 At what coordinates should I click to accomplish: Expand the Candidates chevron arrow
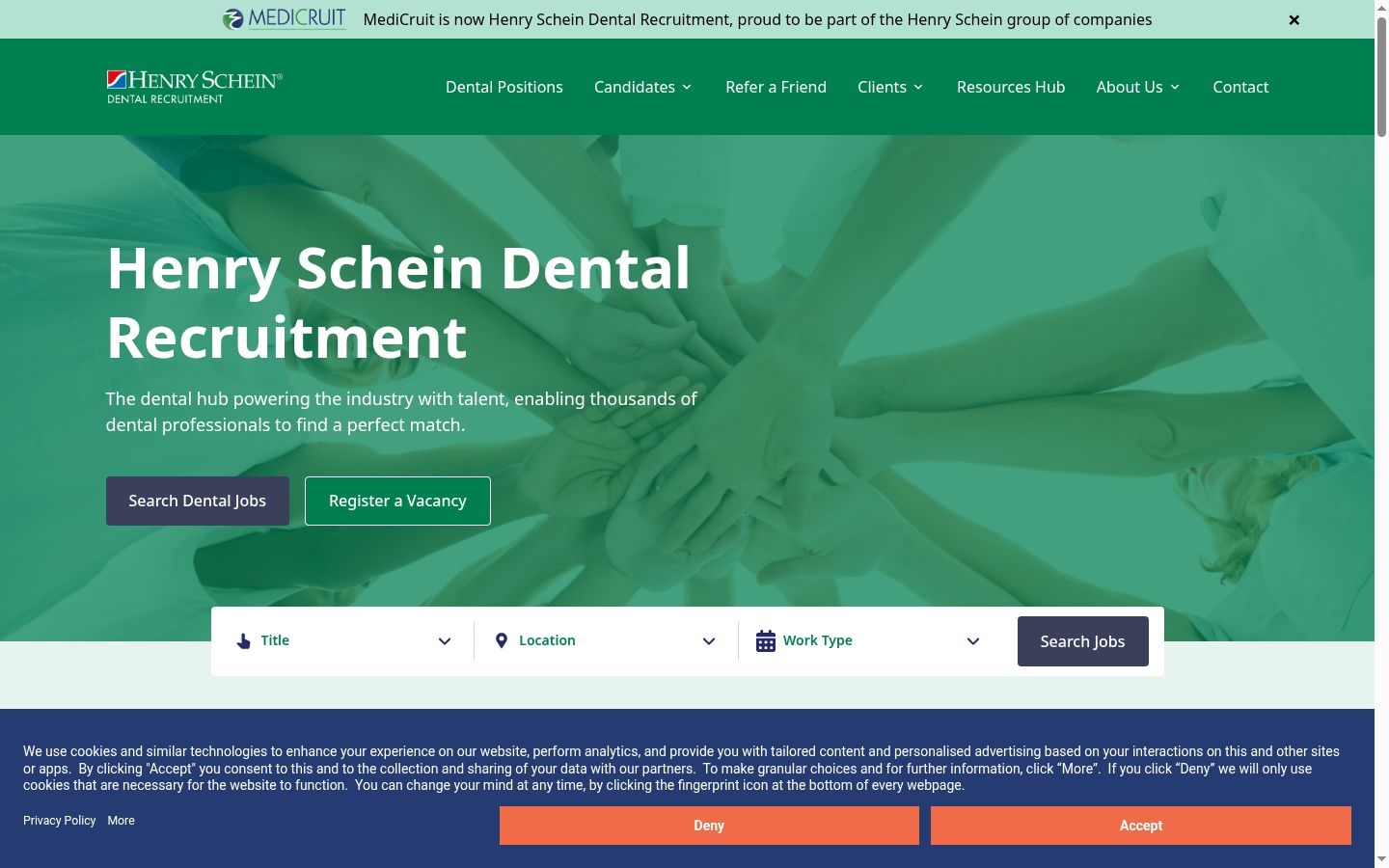coord(687,87)
